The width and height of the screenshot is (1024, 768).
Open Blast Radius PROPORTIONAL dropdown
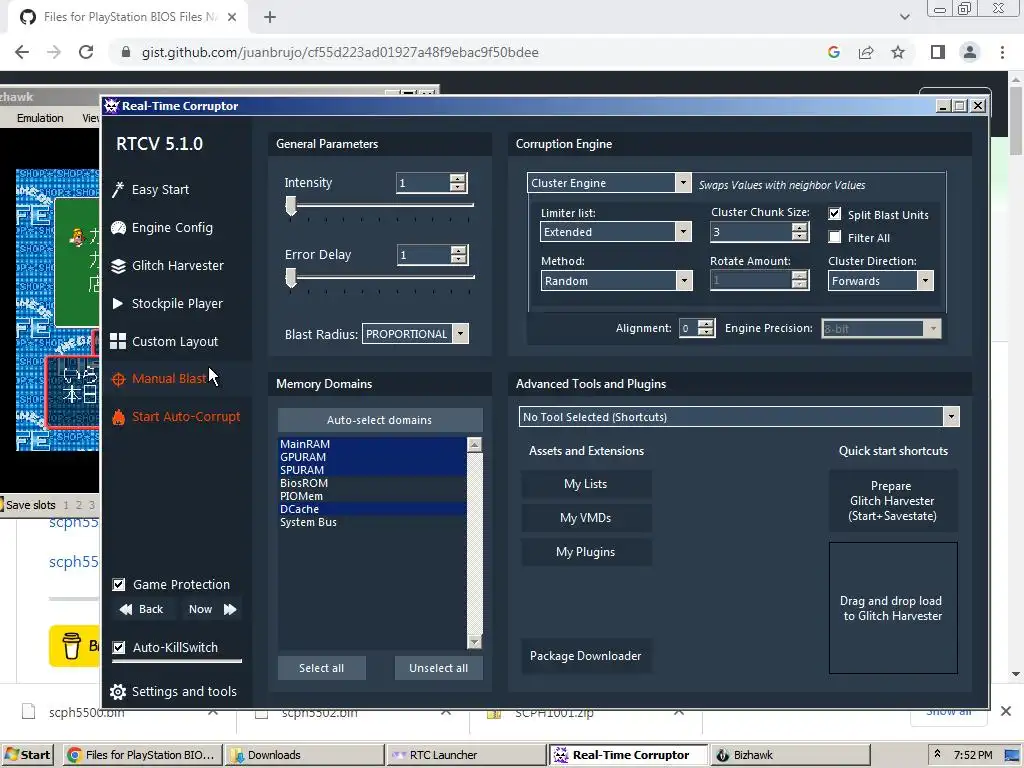tap(460, 334)
